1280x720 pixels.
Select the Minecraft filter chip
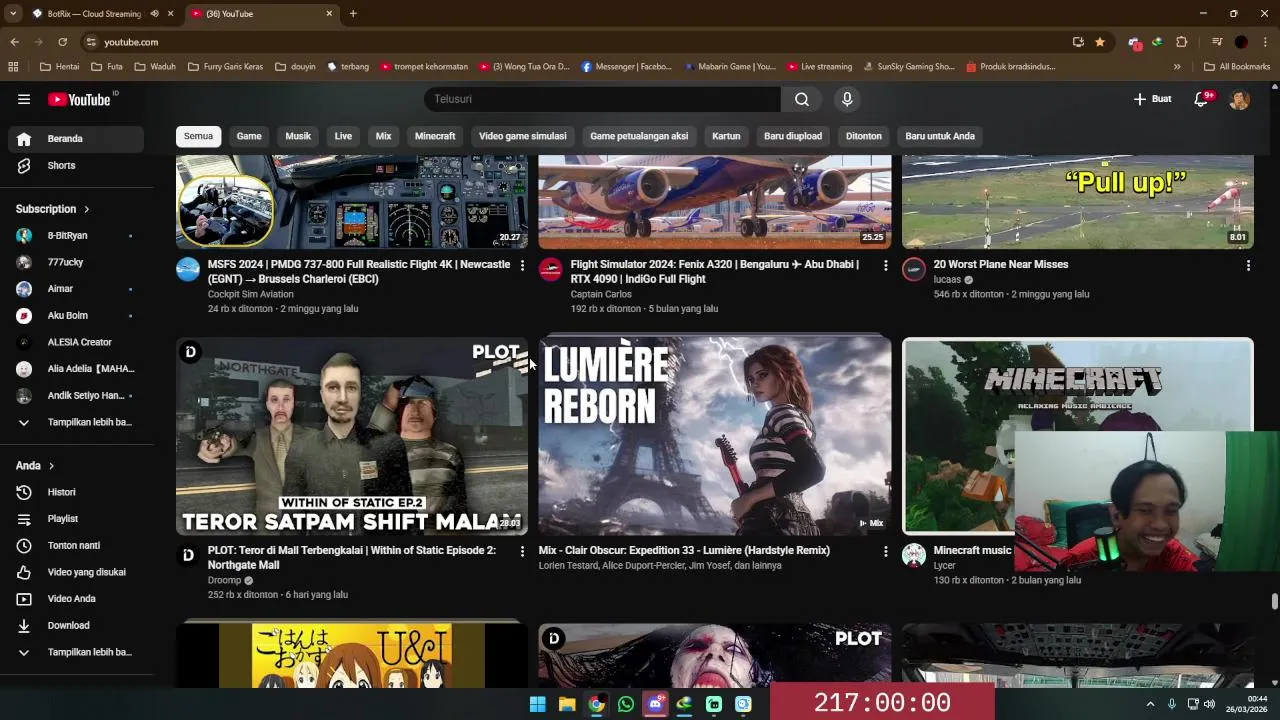point(435,136)
